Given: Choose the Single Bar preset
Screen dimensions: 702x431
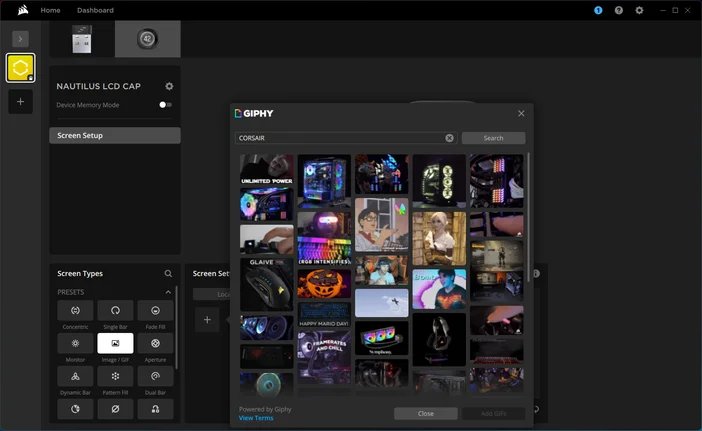Looking at the screenshot, I should [x=115, y=310].
